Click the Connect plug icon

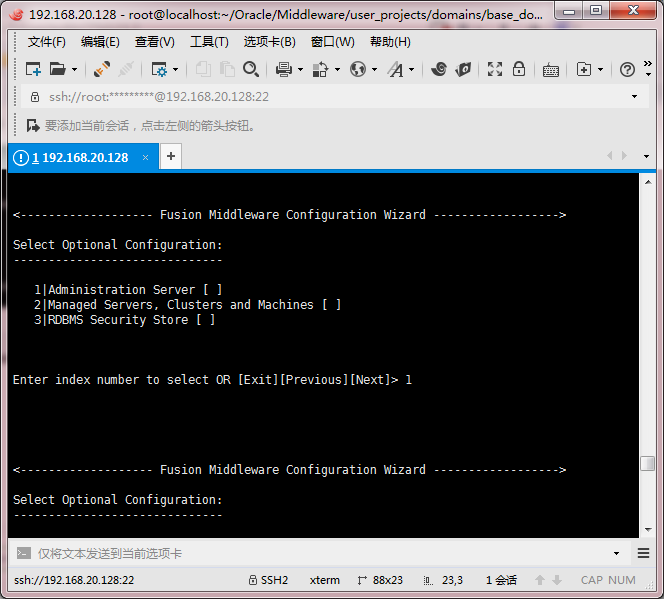[102, 69]
